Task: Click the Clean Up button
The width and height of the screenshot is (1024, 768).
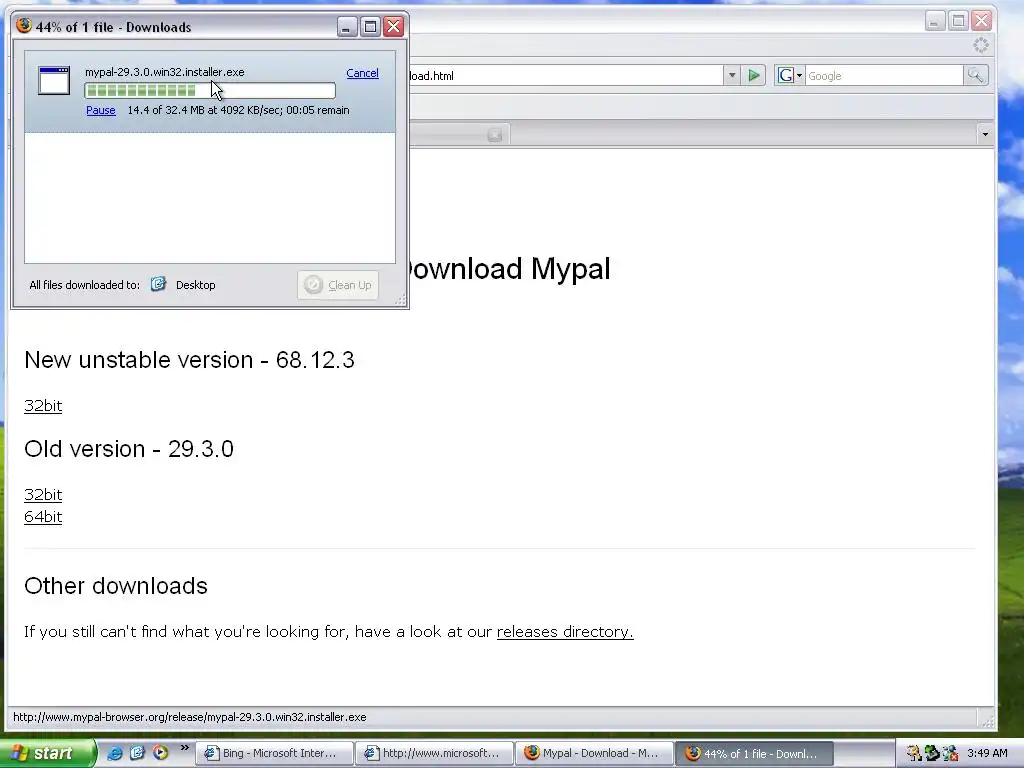Action: click(338, 285)
